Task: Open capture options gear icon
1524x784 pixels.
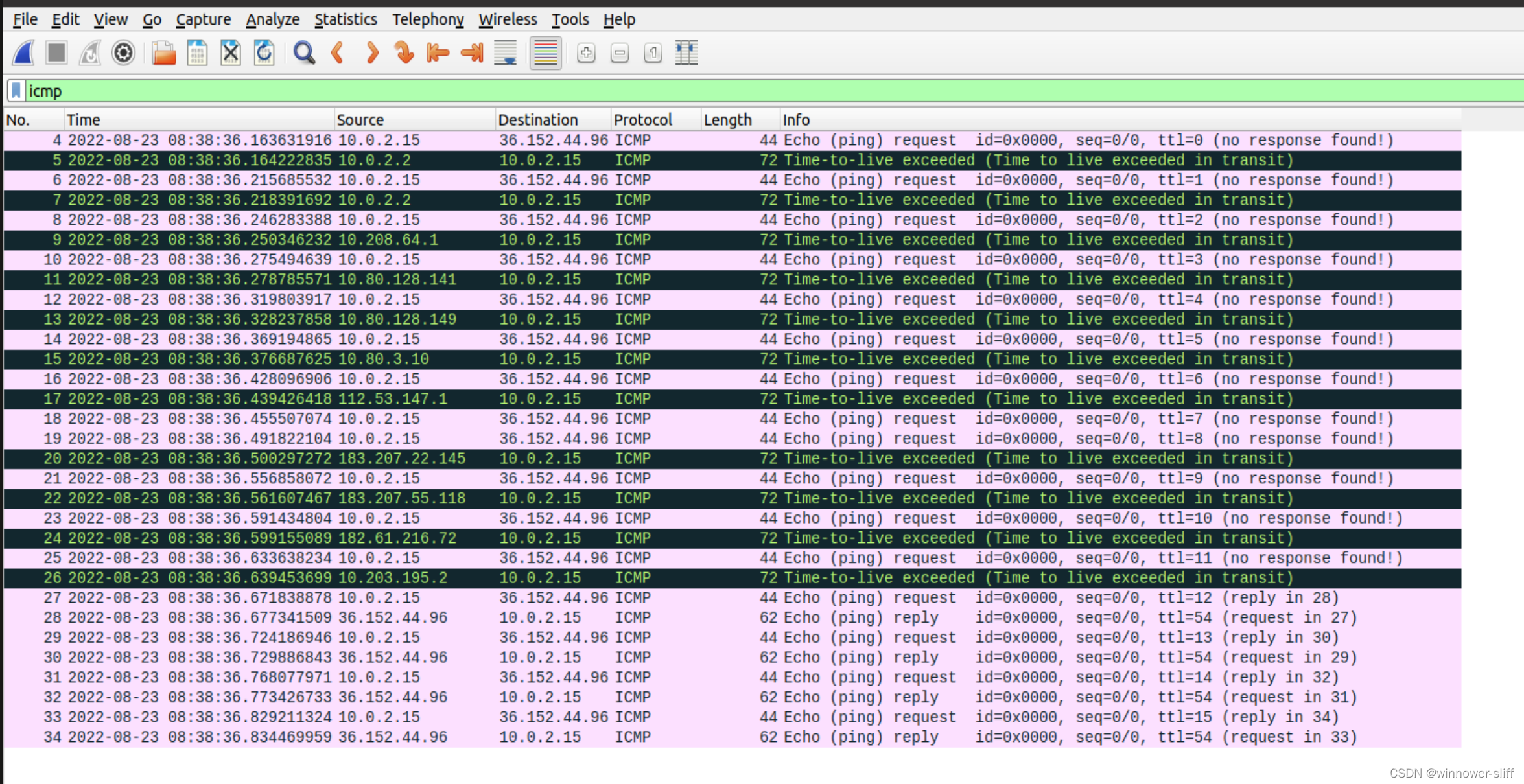Action: pos(123,53)
